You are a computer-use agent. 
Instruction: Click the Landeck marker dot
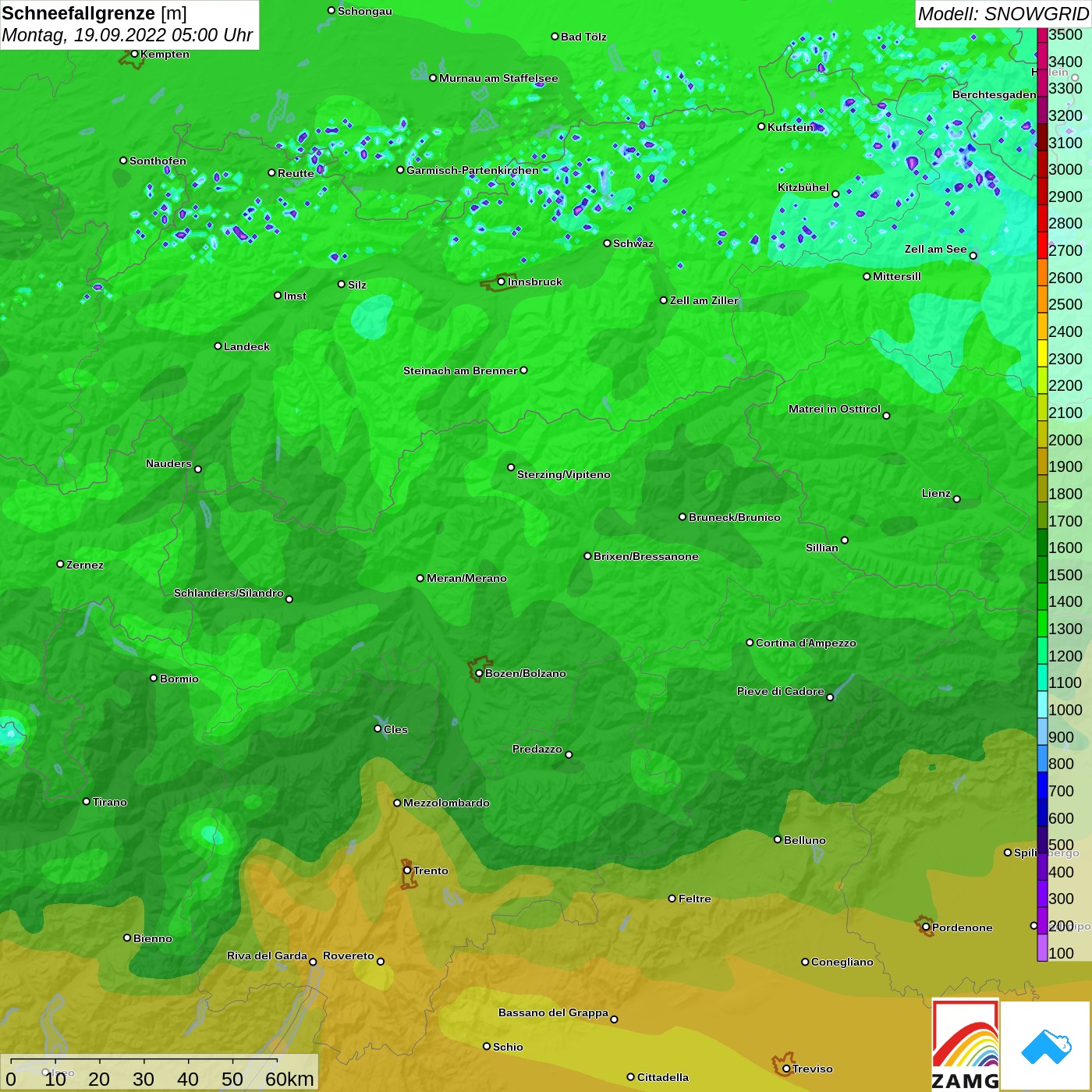click(x=218, y=346)
